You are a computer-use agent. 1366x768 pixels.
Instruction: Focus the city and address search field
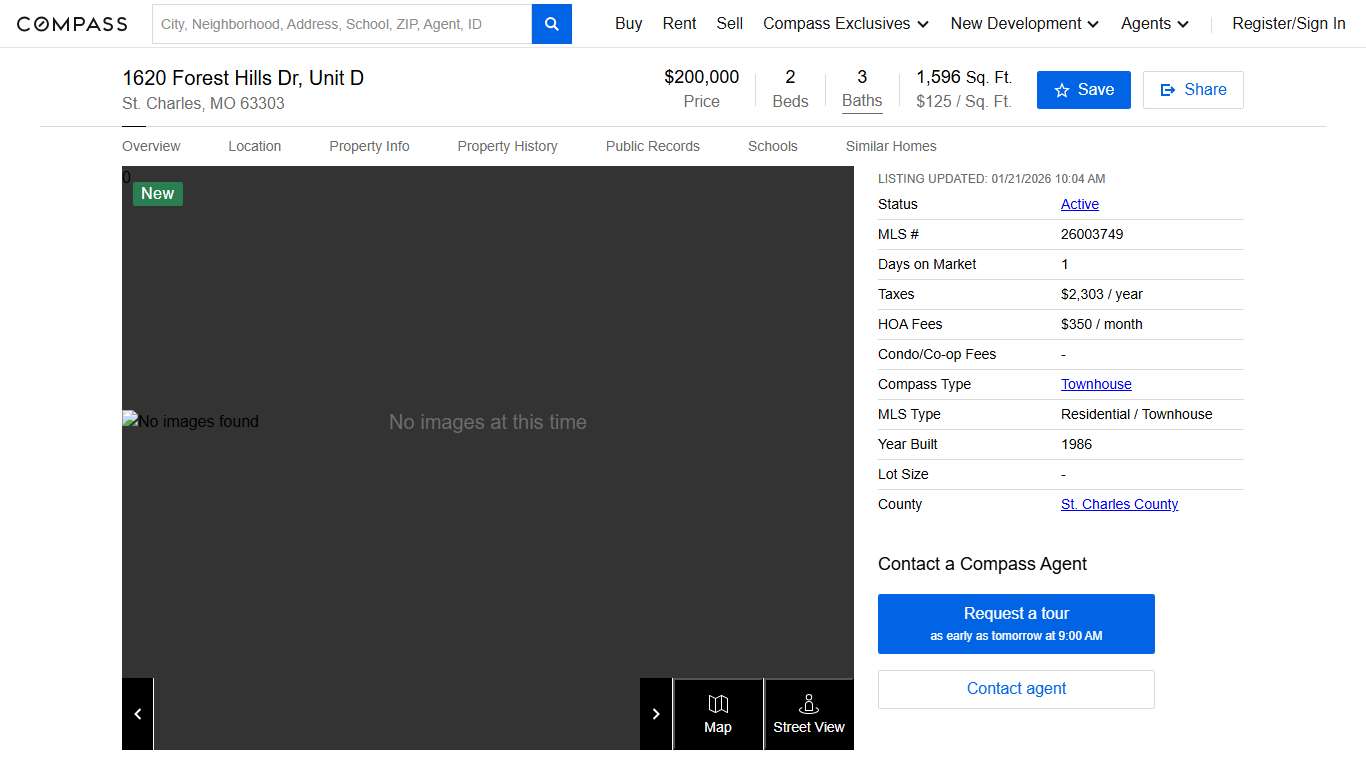point(341,24)
